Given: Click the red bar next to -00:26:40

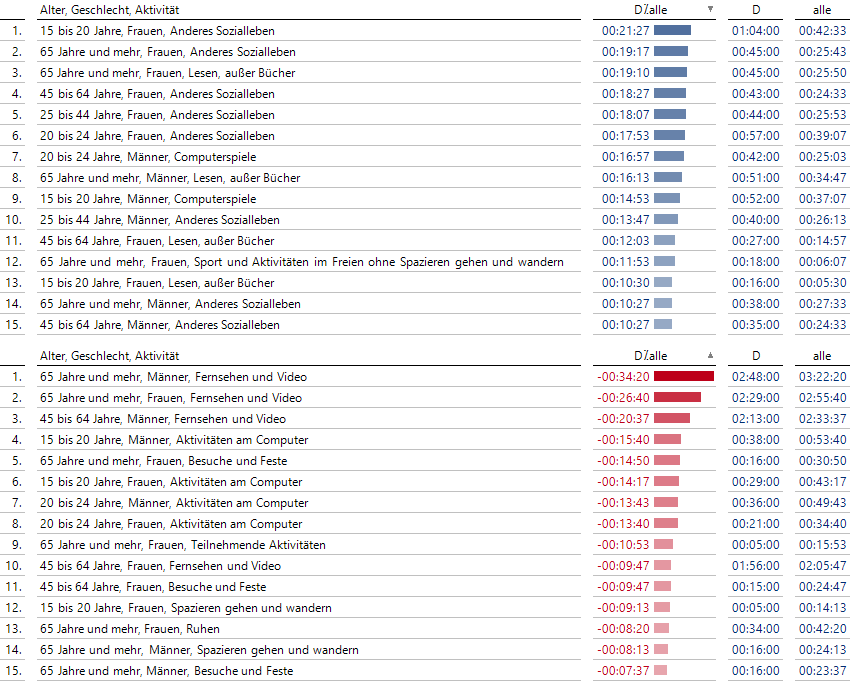Looking at the screenshot, I should tap(677, 398).
